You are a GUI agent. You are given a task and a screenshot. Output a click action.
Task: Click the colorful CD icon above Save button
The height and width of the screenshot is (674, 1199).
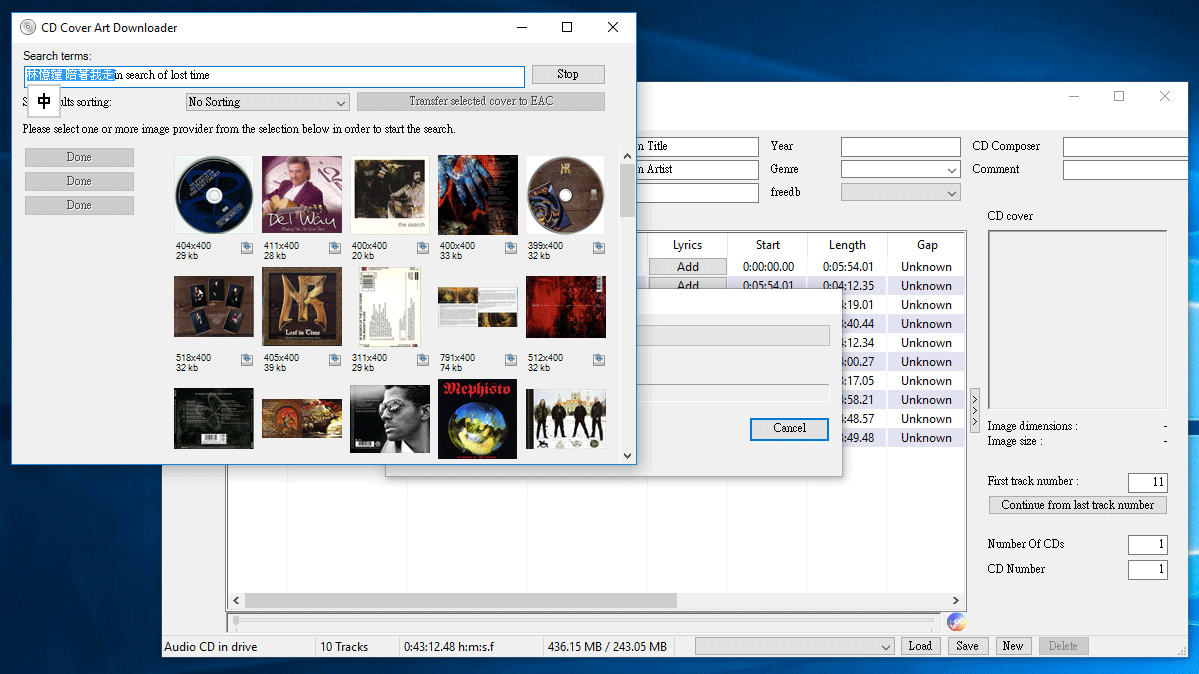pyautogui.click(x=956, y=622)
